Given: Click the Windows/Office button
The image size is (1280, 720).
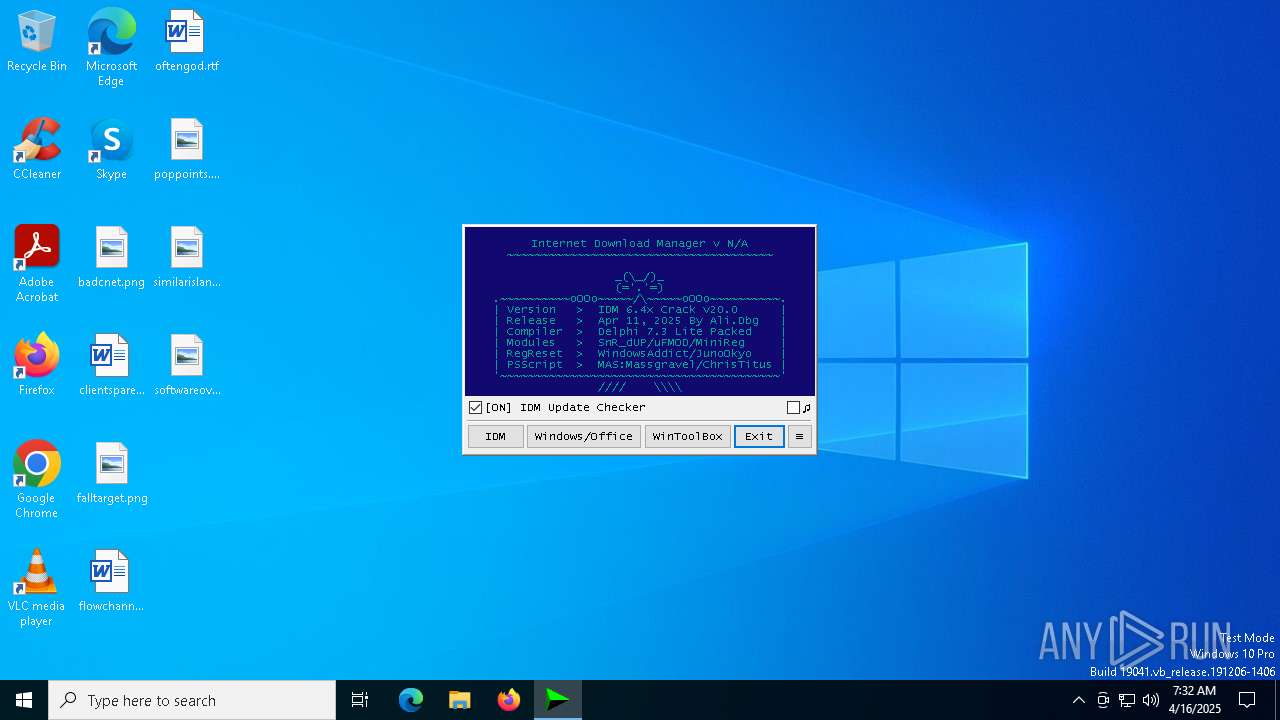Looking at the screenshot, I should click(x=584, y=436).
